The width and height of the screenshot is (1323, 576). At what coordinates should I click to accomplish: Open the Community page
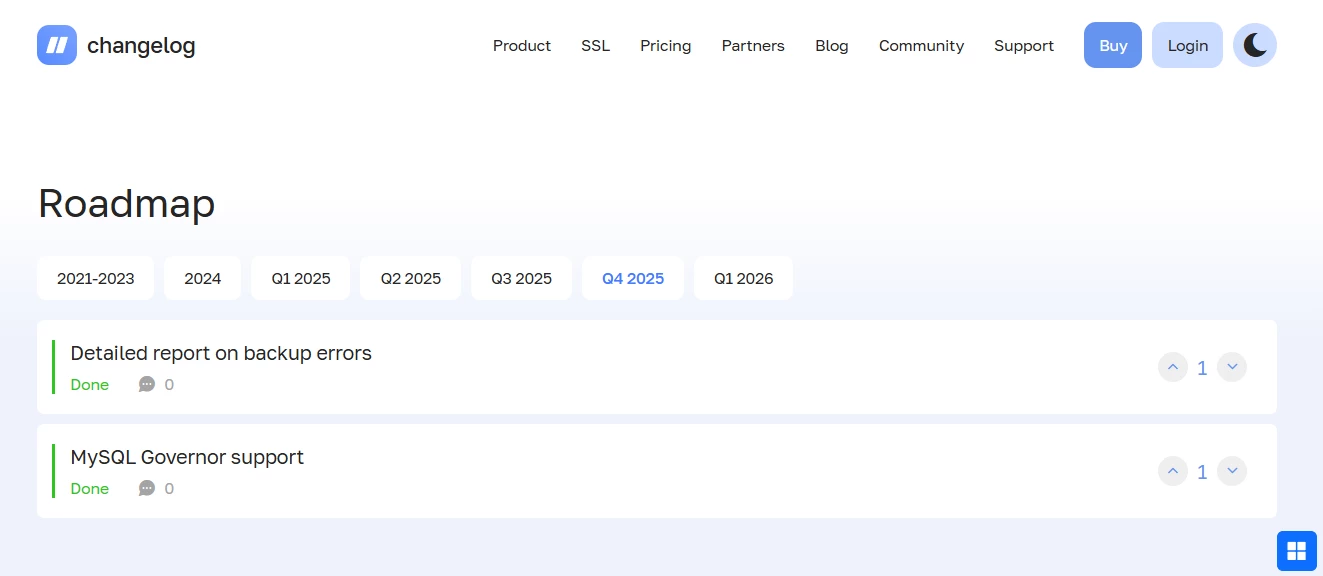pos(921,45)
